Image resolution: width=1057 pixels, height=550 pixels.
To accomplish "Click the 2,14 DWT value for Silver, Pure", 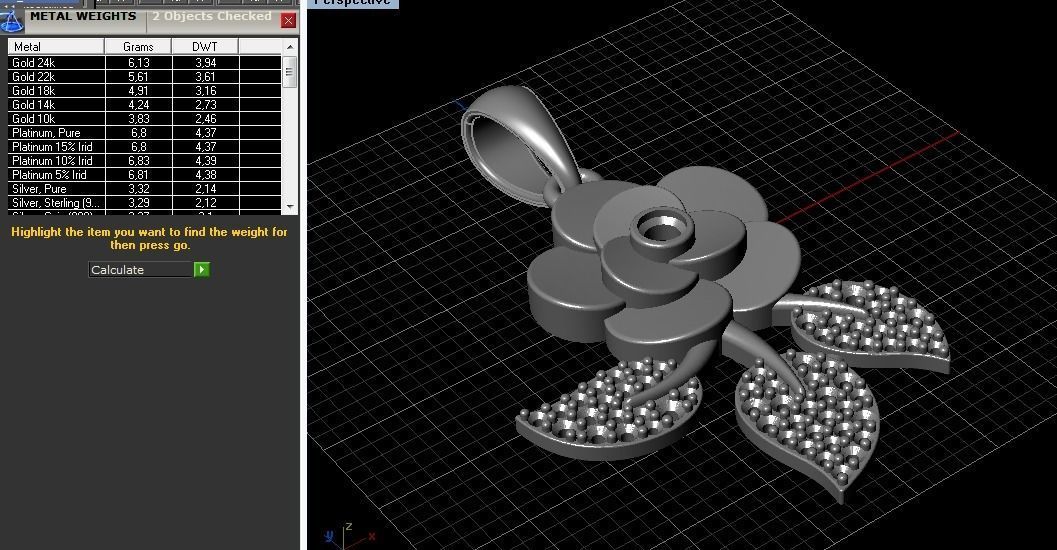I will click(x=206, y=189).
